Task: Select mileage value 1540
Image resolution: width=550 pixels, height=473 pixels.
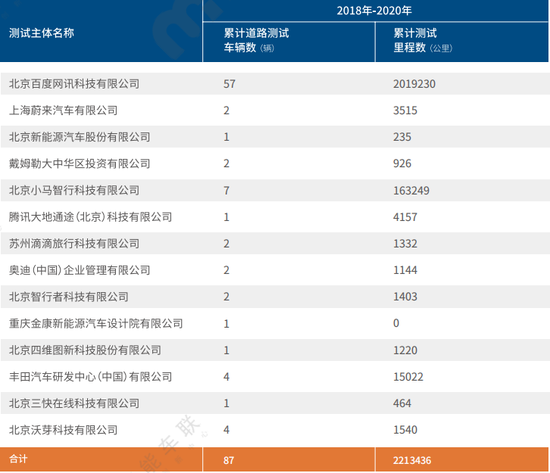Action: (405, 430)
